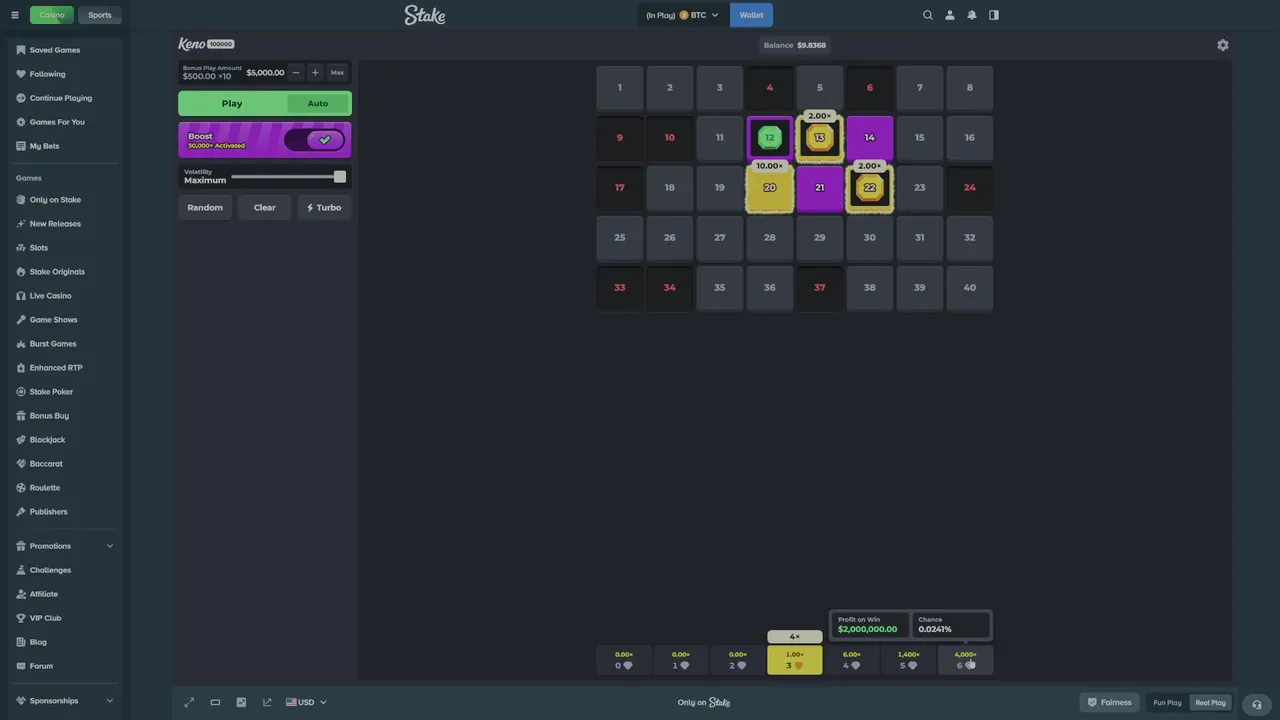Image resolution: width=1280 pixels, height=720 pixels.
Task: Switch to Real Play mode
Action: [x=1210, y=703]
